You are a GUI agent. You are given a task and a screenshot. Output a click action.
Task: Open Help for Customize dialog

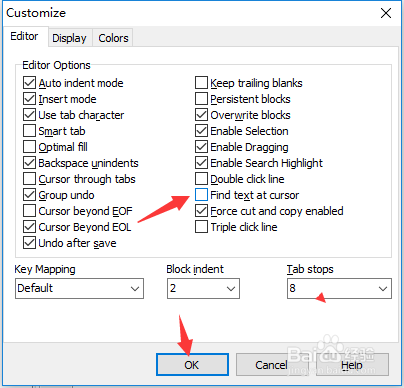coord(352,365)
